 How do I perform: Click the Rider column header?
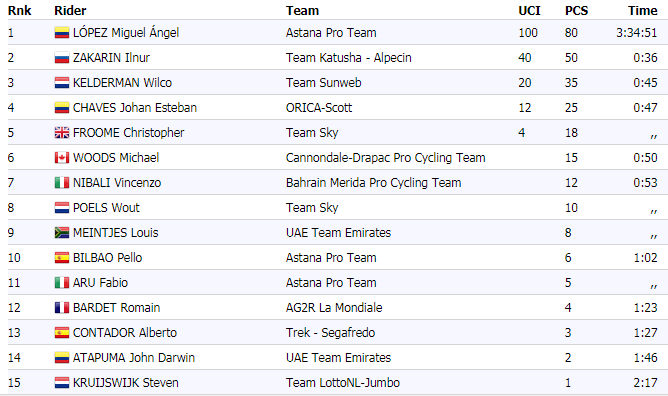70,11
